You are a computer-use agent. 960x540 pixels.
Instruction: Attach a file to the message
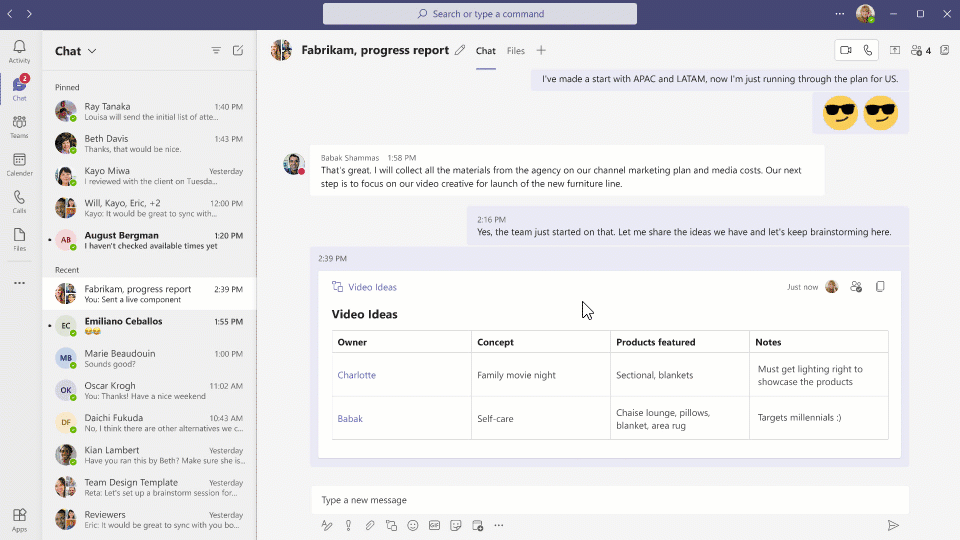[x=369, y=525]
